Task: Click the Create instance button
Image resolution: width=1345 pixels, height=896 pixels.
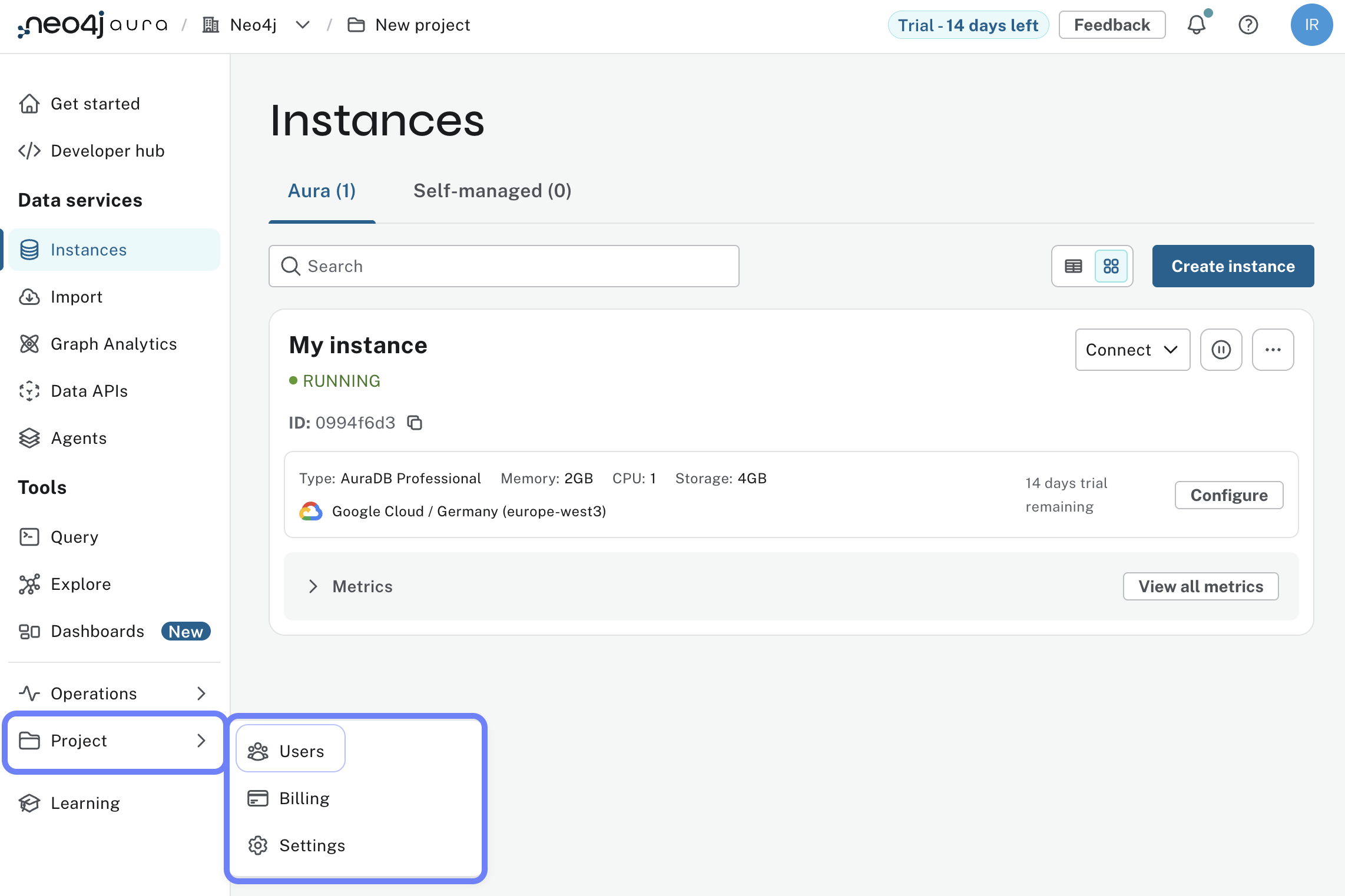Action: click(1233, 266)
